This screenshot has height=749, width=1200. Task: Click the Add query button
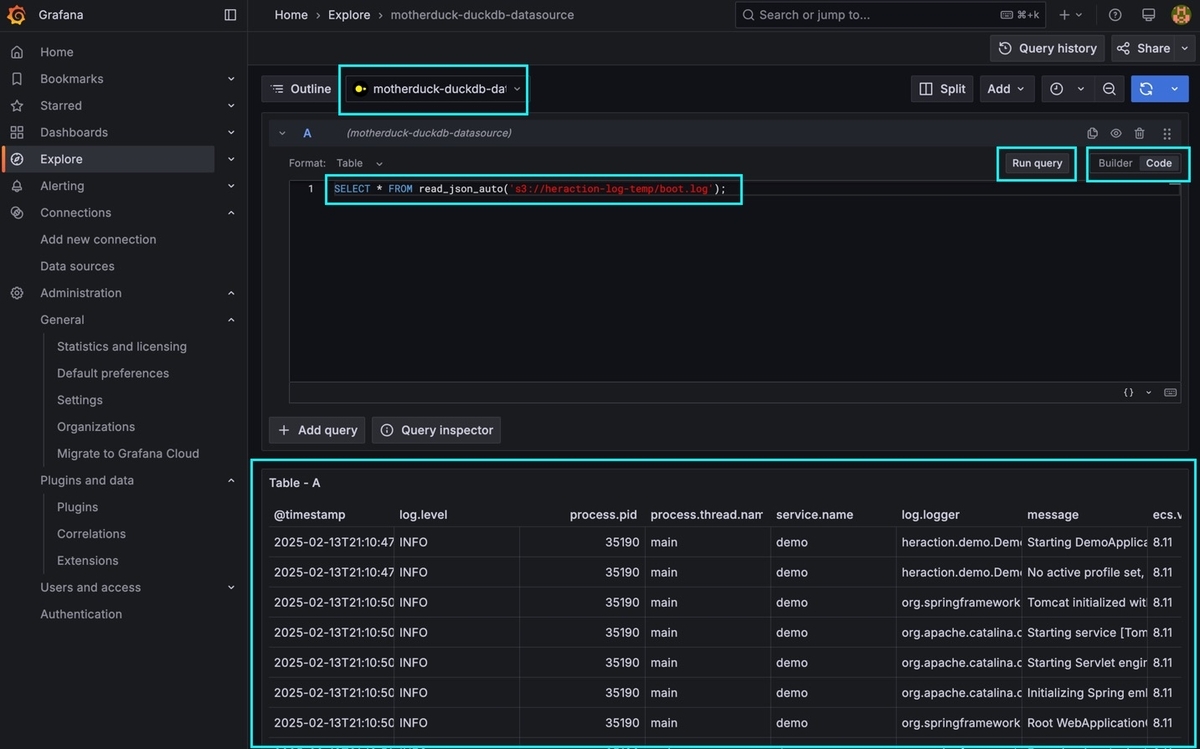point(317,430)
